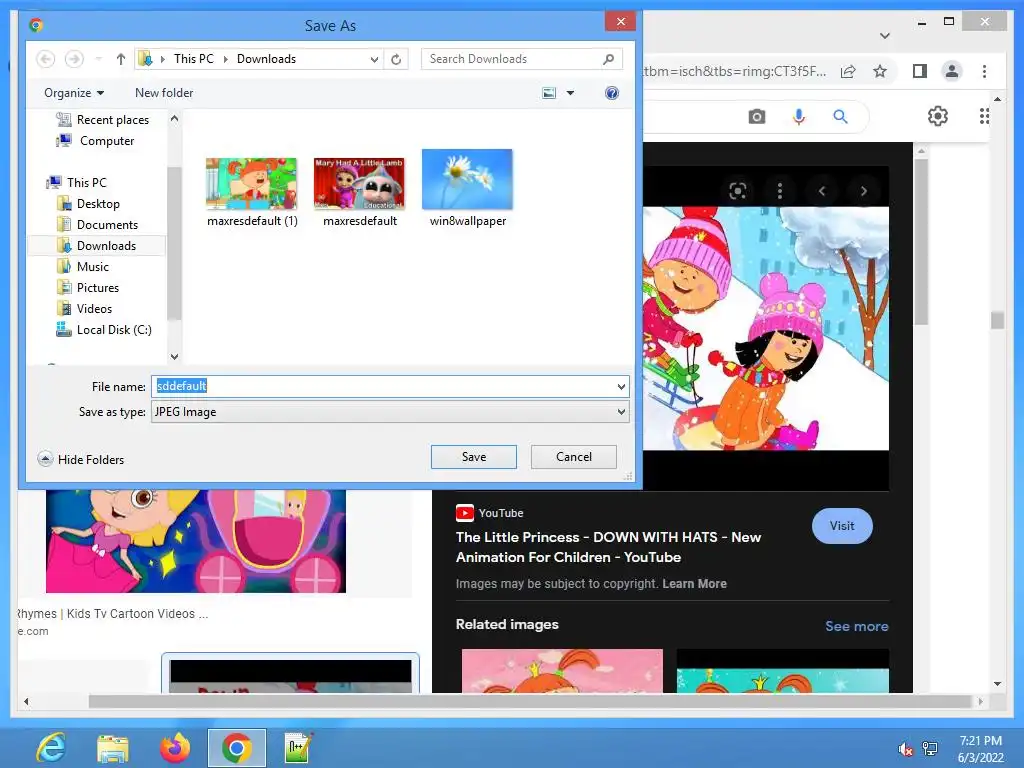1024x768 pixels.
Task: Open the Videos folder in the tree
Action: click(85, 308)
